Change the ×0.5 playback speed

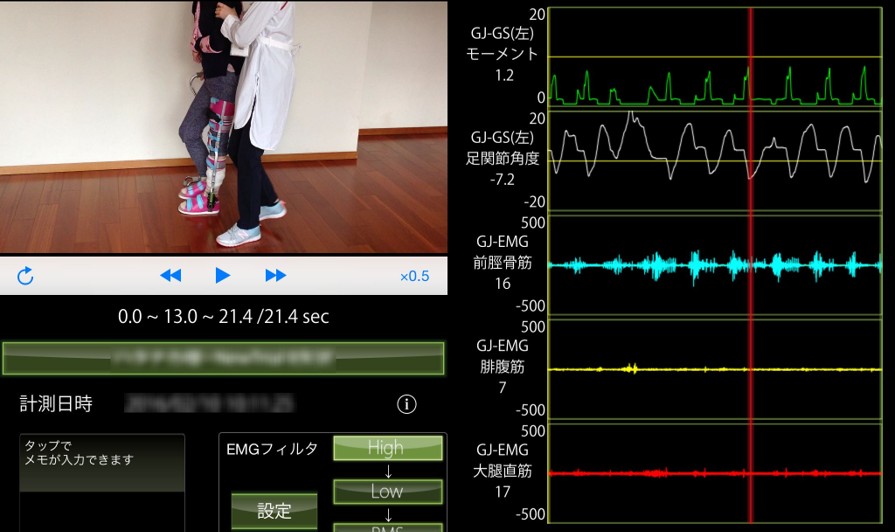[x=414, y=276]
